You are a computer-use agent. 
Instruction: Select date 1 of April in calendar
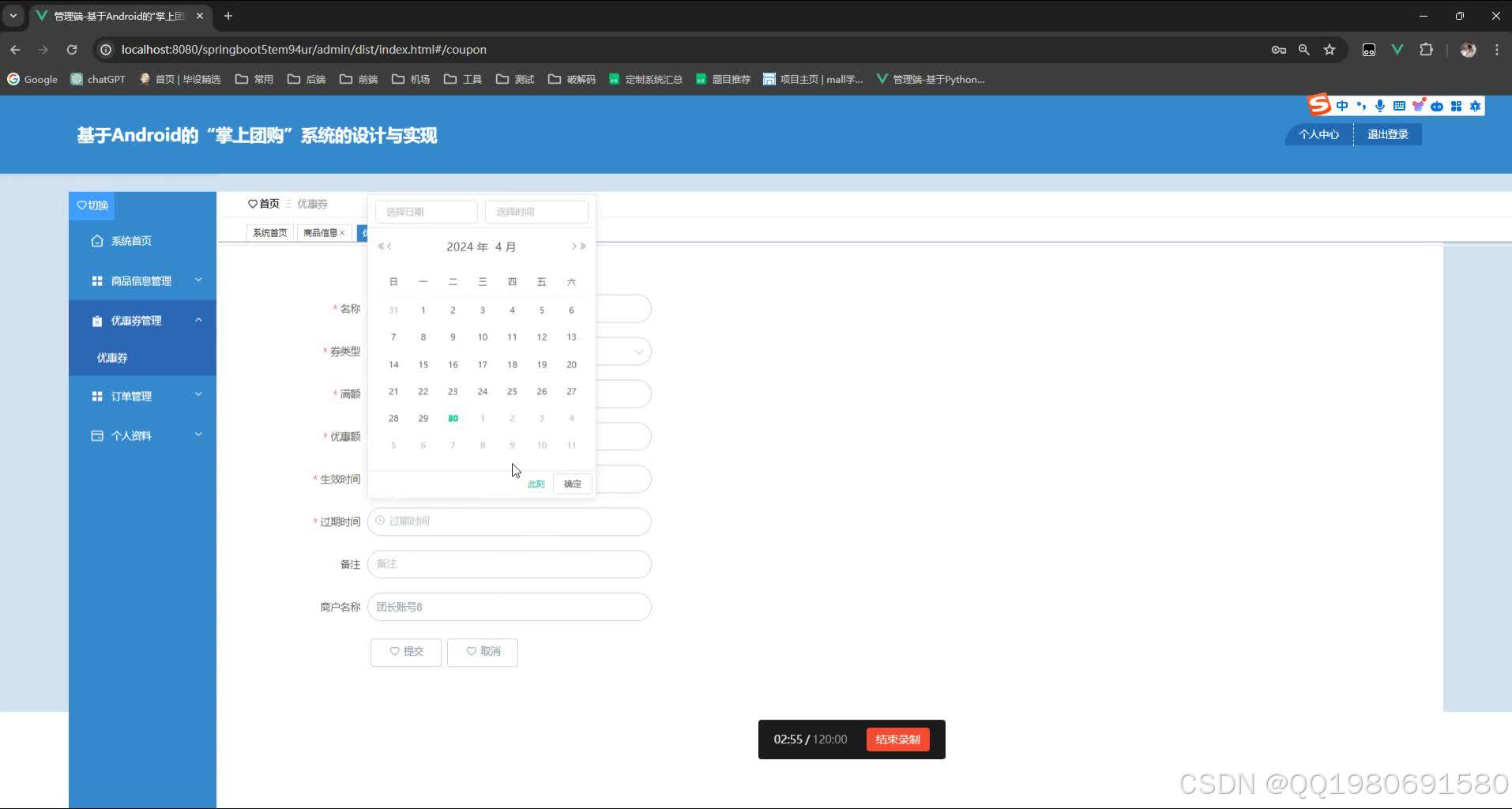pyautogui.click(x=423, y=310)
